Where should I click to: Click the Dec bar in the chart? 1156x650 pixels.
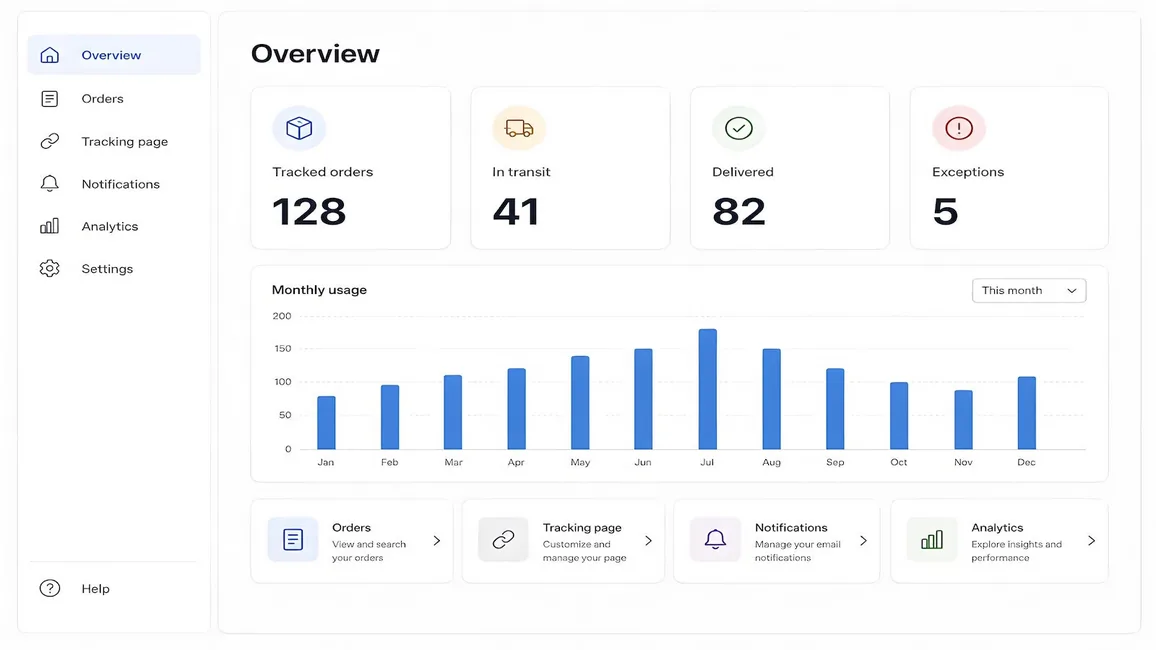click(1027, 413)
